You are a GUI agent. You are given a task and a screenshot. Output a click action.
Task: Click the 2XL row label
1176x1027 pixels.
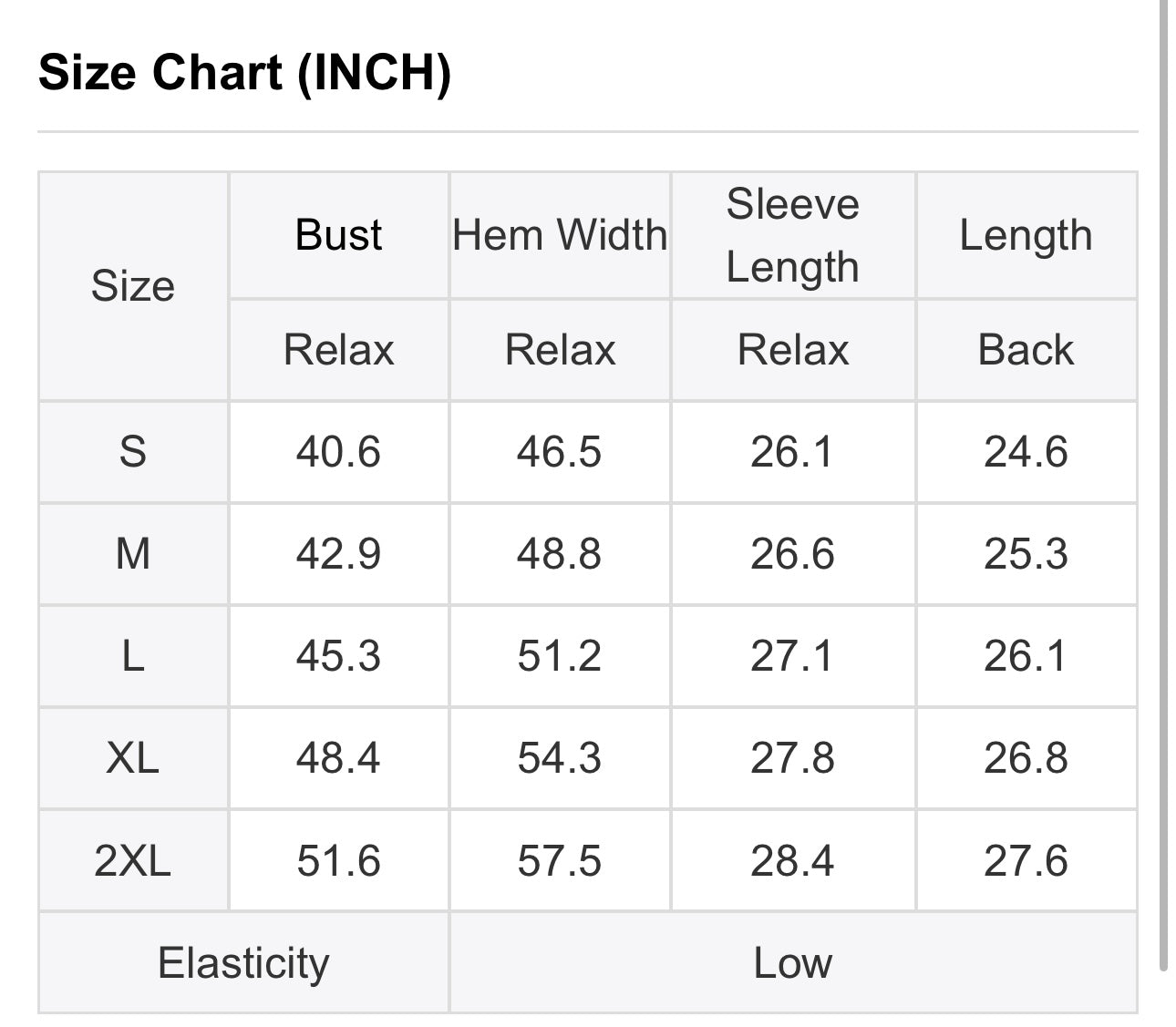[133, 861]
